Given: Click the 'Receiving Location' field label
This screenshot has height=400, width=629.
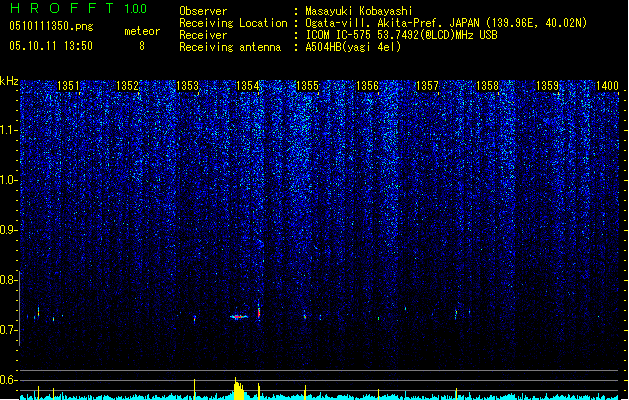Looking at the screenshot, I should click(233, 23).
